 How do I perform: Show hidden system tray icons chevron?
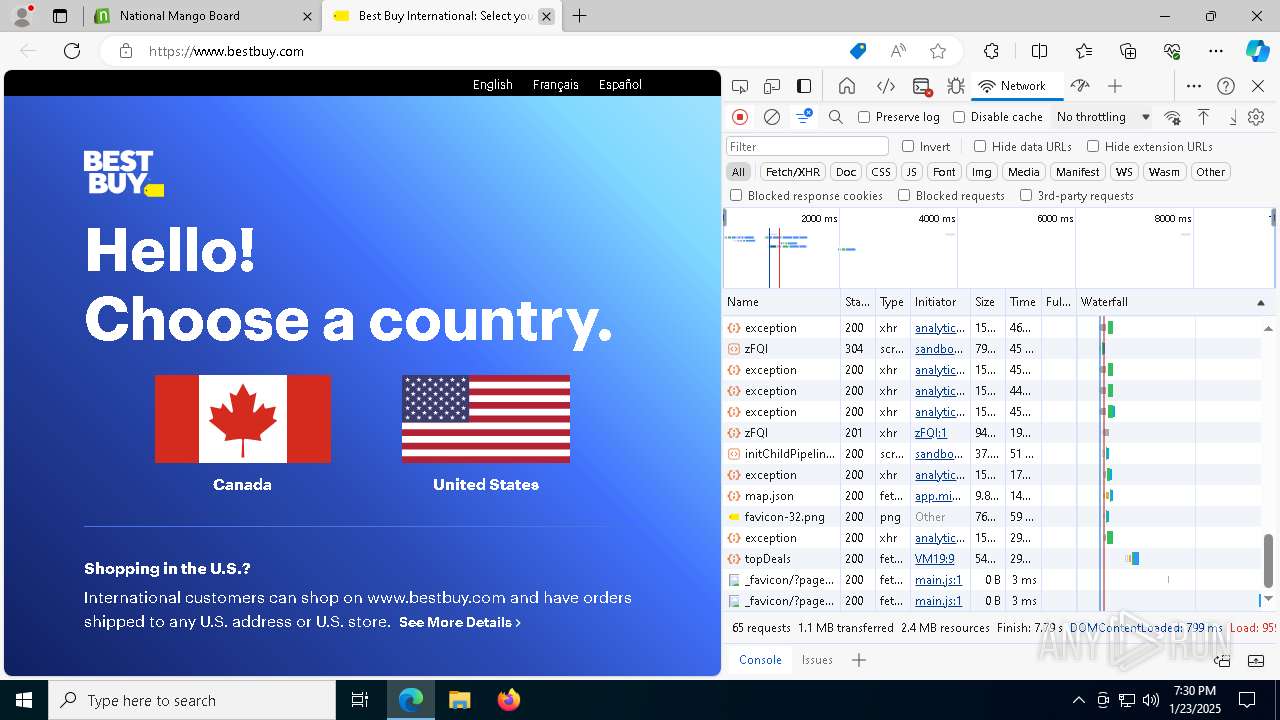[1078, 700]
